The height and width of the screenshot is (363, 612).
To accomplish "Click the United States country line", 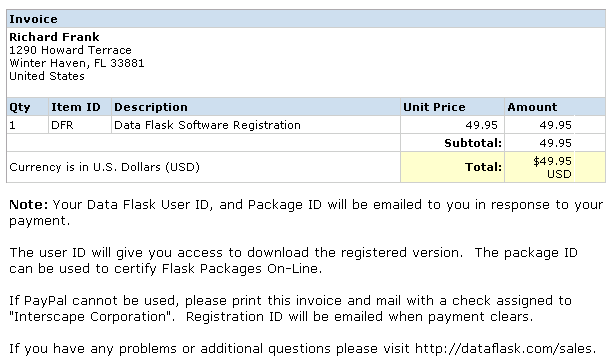I will pyautogui.click(x=46, y=76).
